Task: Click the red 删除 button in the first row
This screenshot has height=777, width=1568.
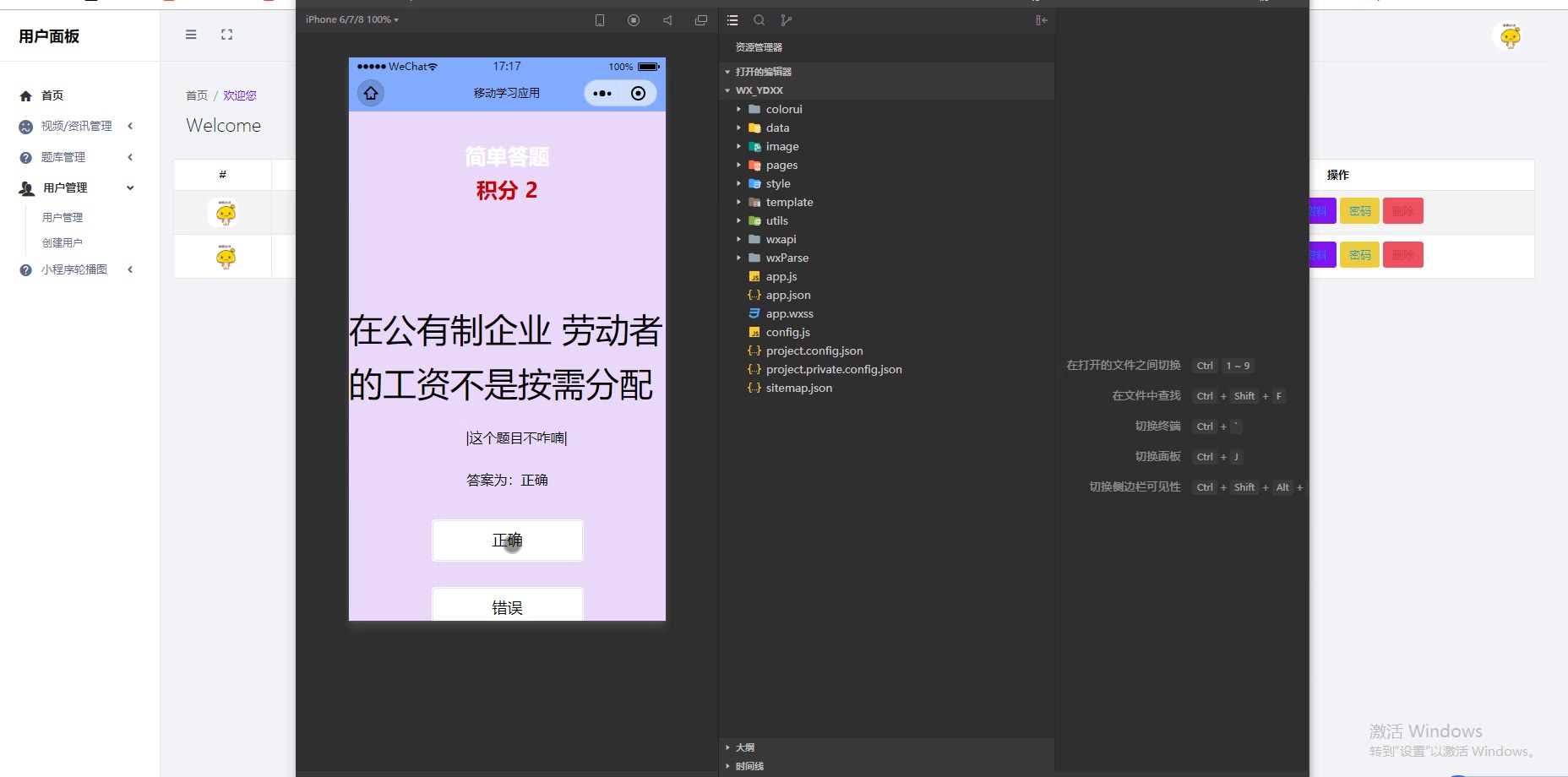Action: click(x=1403, y=211)
